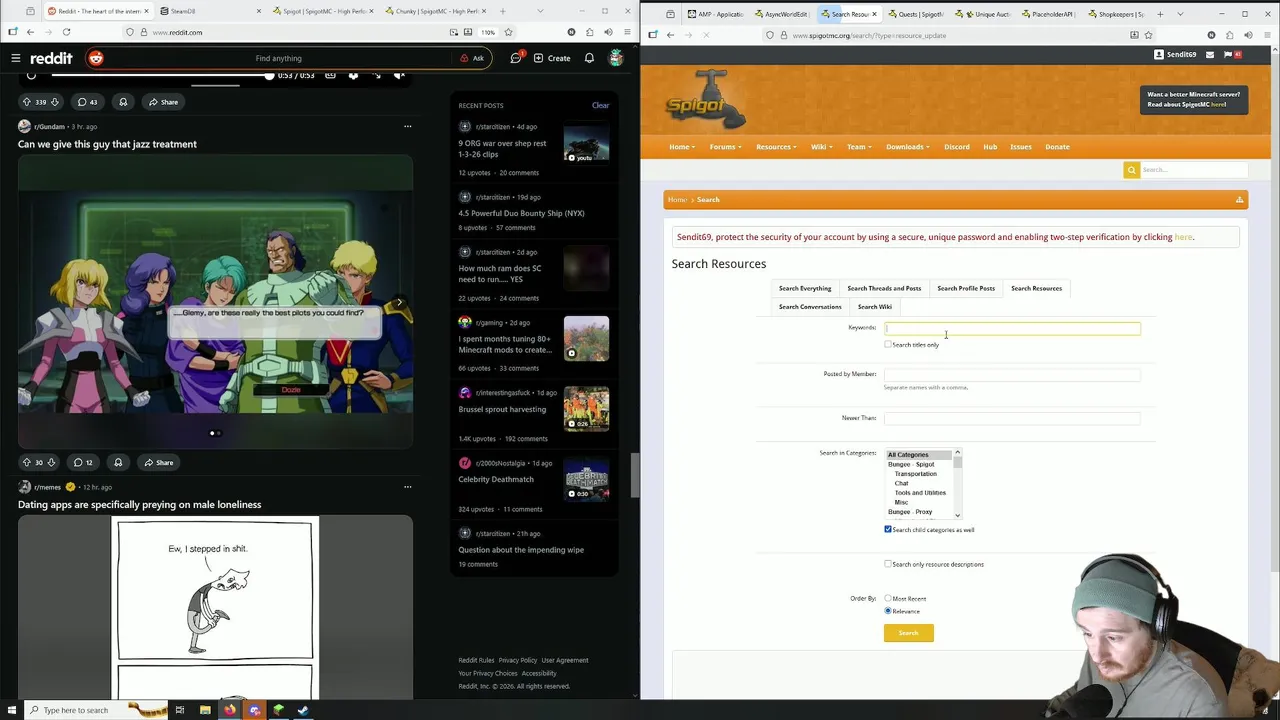Focus the Posted by Member field
This screenshot has height=720, width=1280.
[1012, 374]
